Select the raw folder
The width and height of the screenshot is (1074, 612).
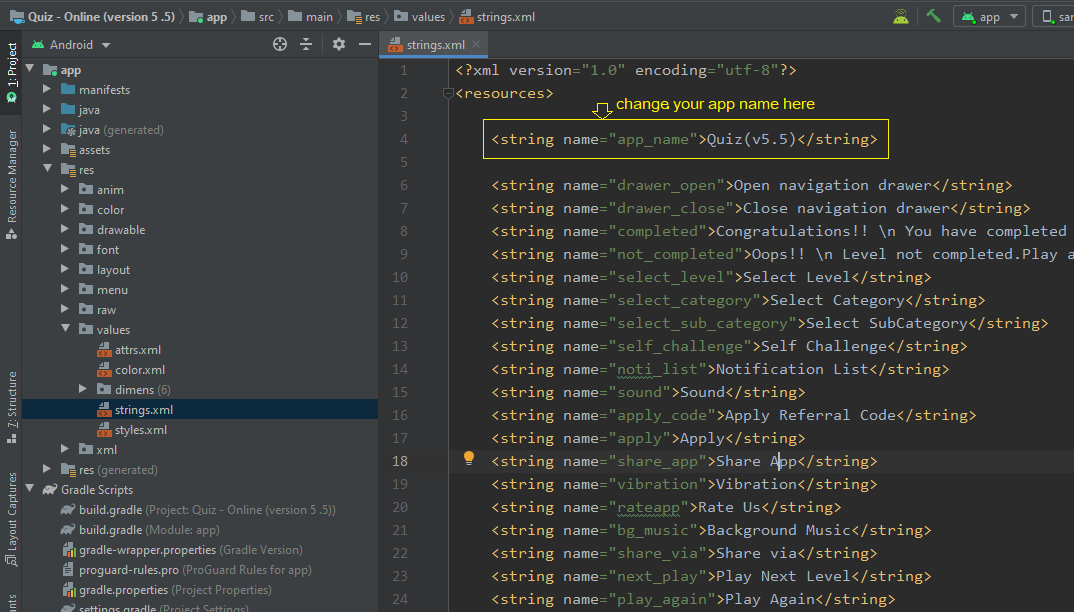[x=97, y=310]
